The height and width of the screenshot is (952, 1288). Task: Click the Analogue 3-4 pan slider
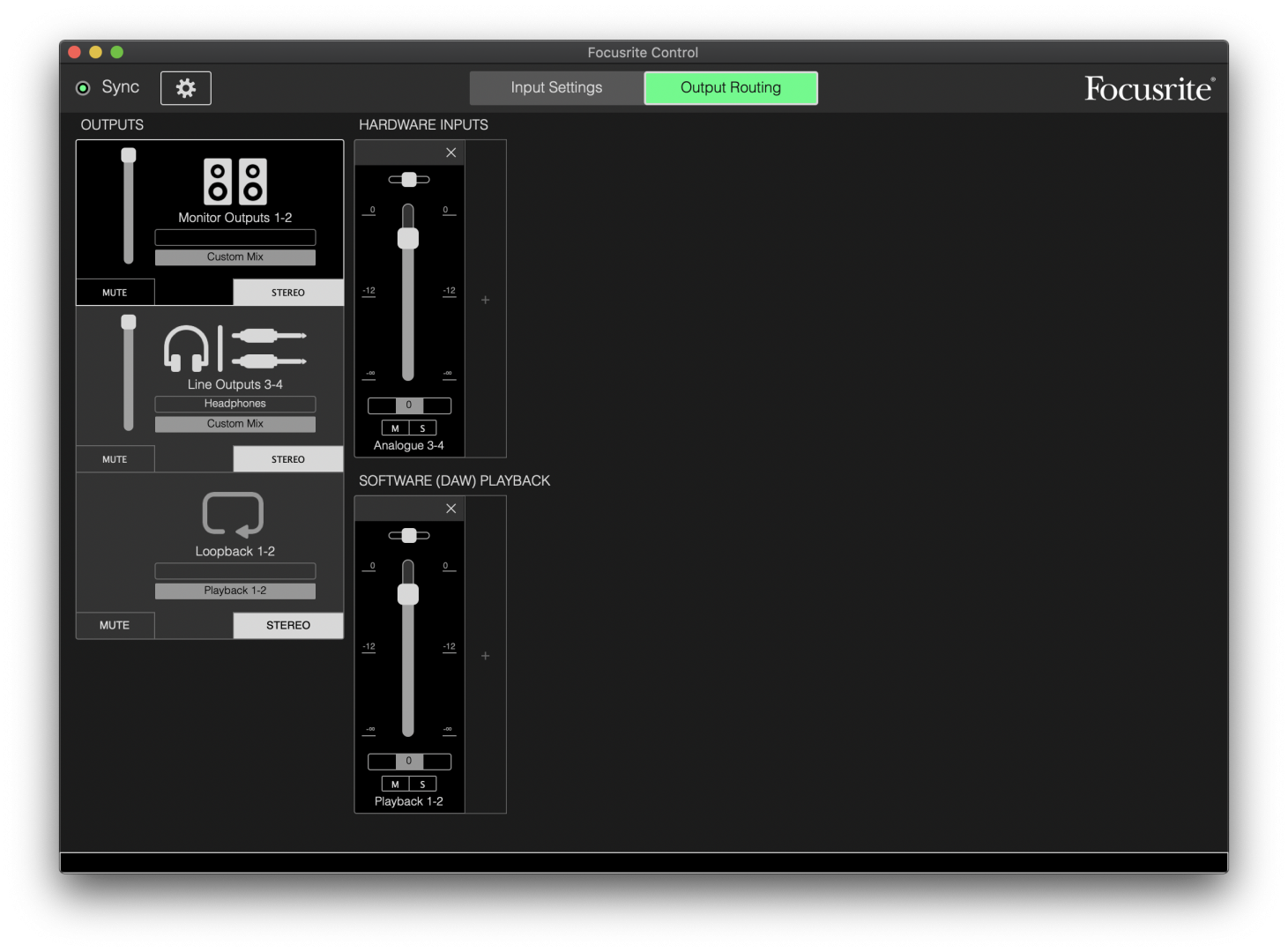[x=409, y=180]
